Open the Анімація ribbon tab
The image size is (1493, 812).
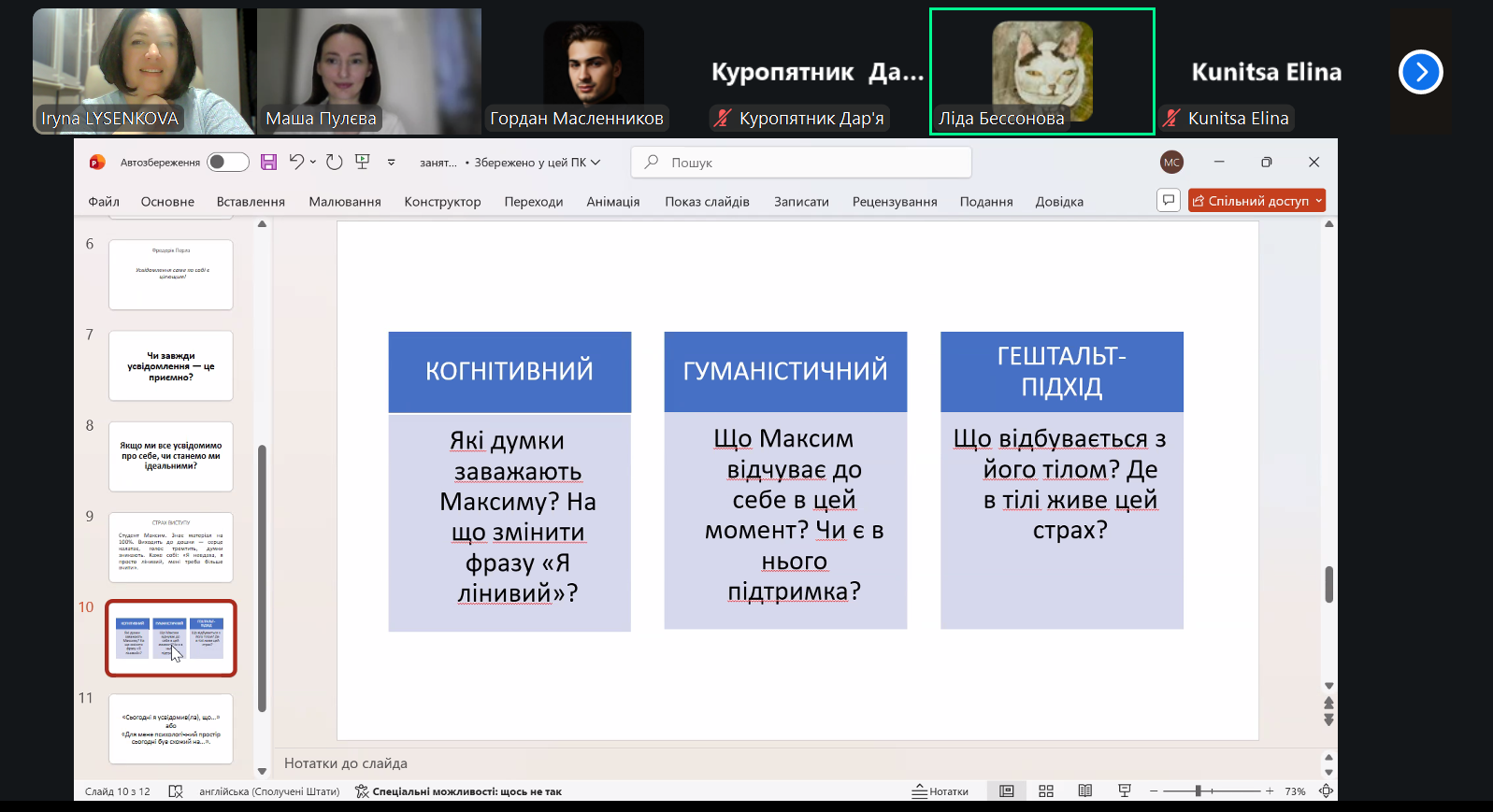[x=612, y=202]
